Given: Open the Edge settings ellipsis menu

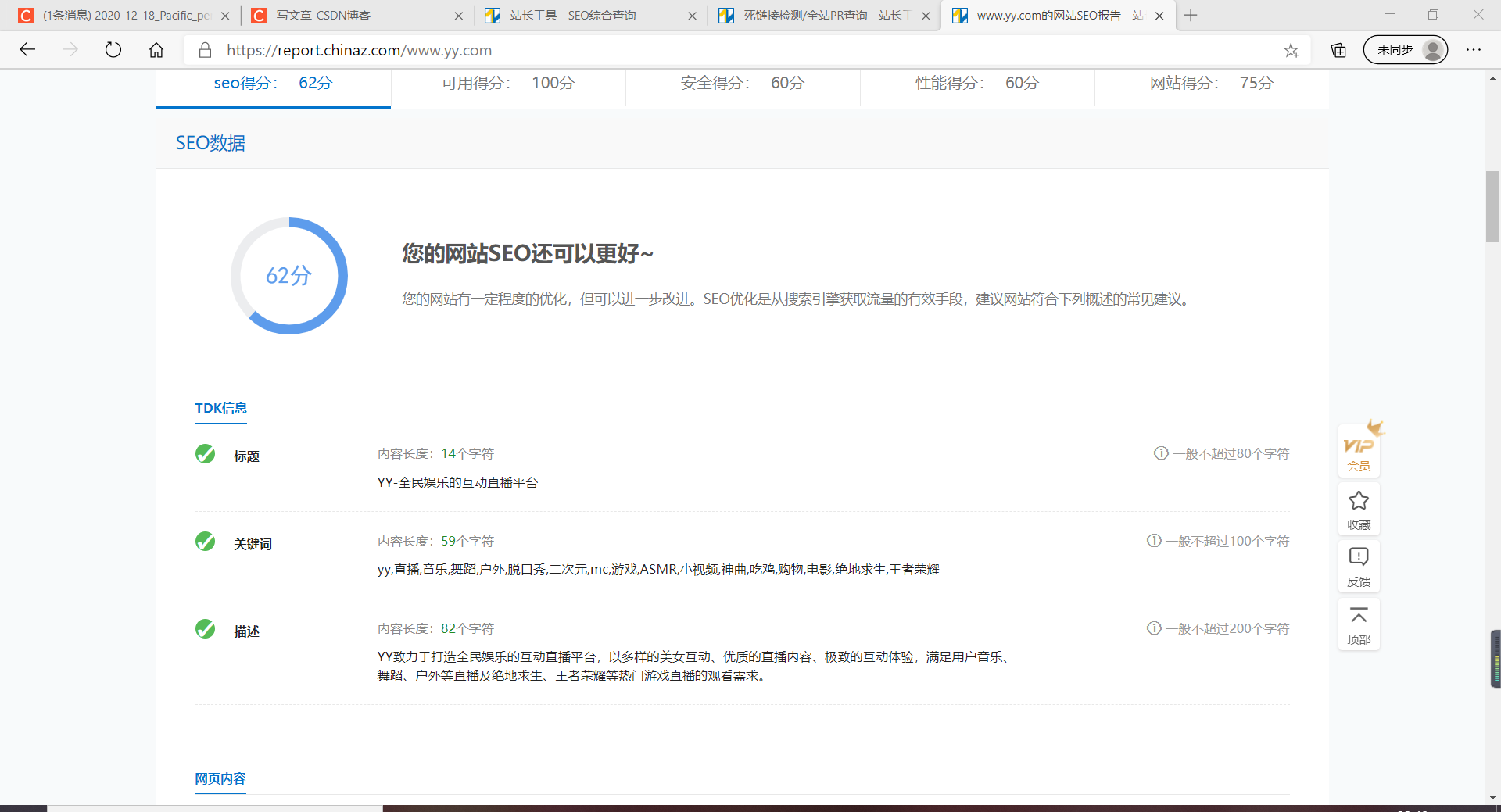Looking at the screenshot, I should [1474, 50].
